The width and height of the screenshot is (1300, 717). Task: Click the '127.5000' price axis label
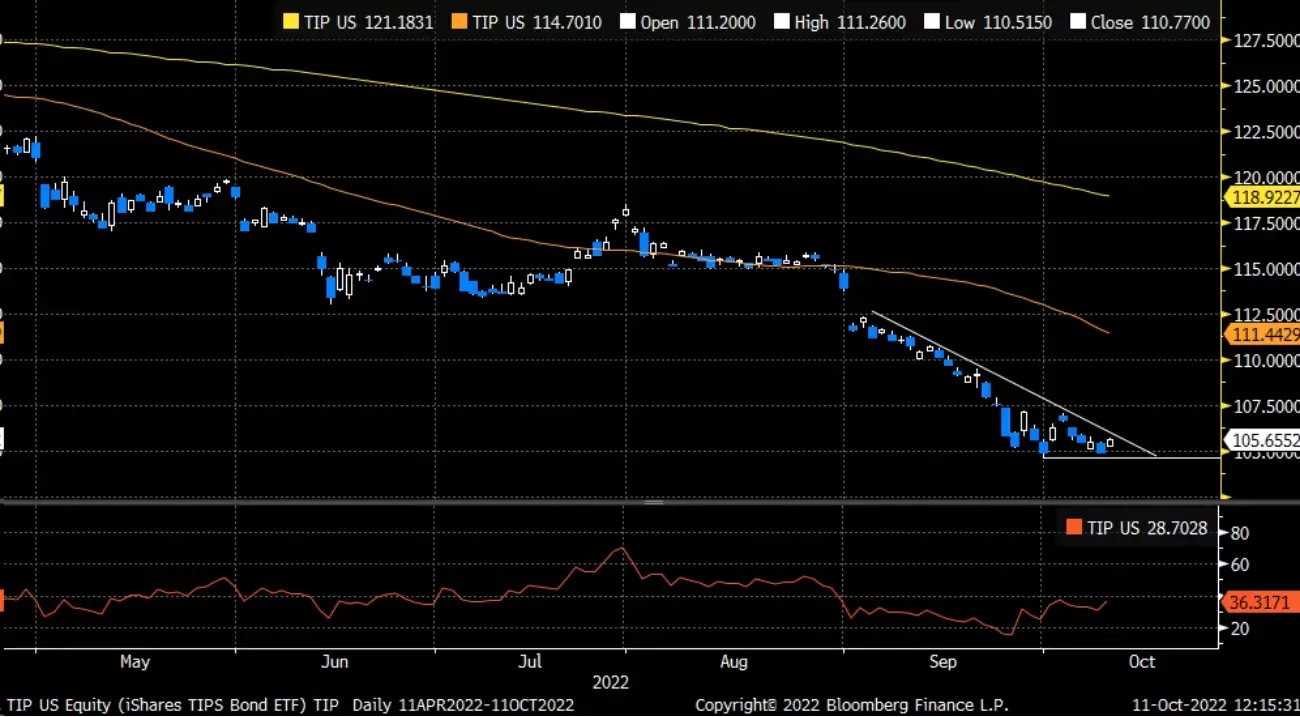point(1267,40)
